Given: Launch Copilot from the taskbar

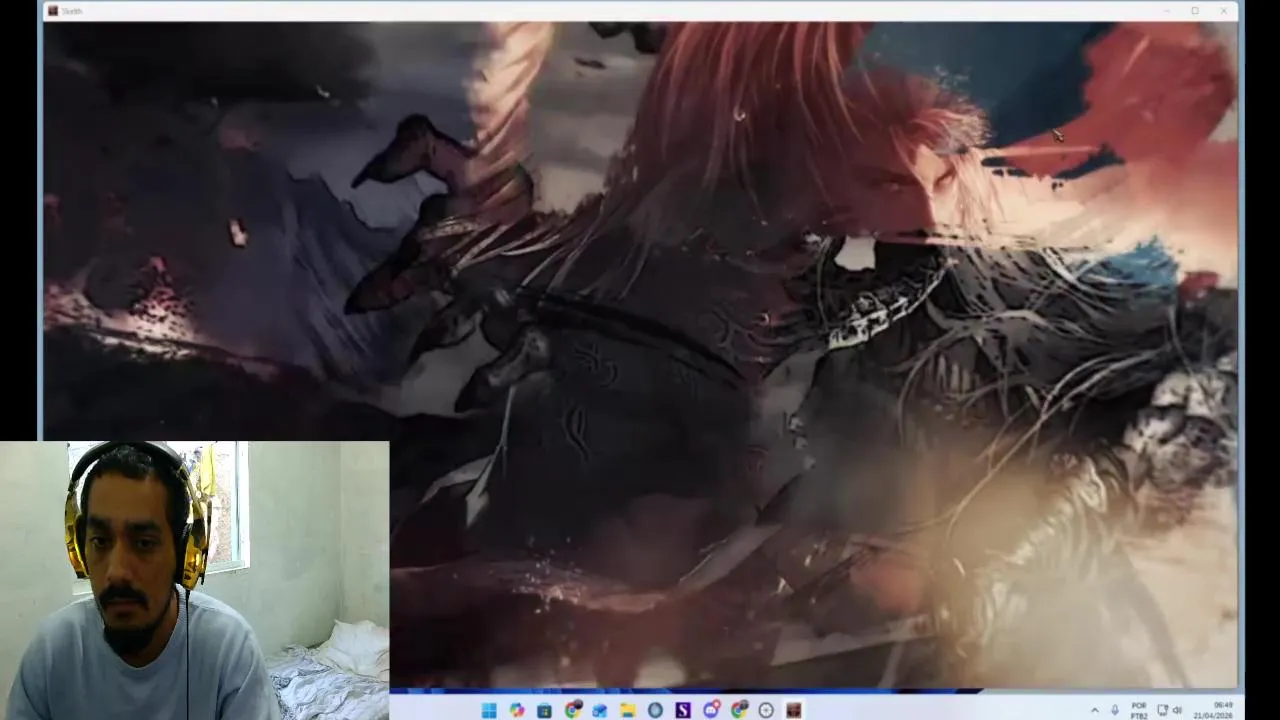Looking at the screenshot, I should 516,710.
